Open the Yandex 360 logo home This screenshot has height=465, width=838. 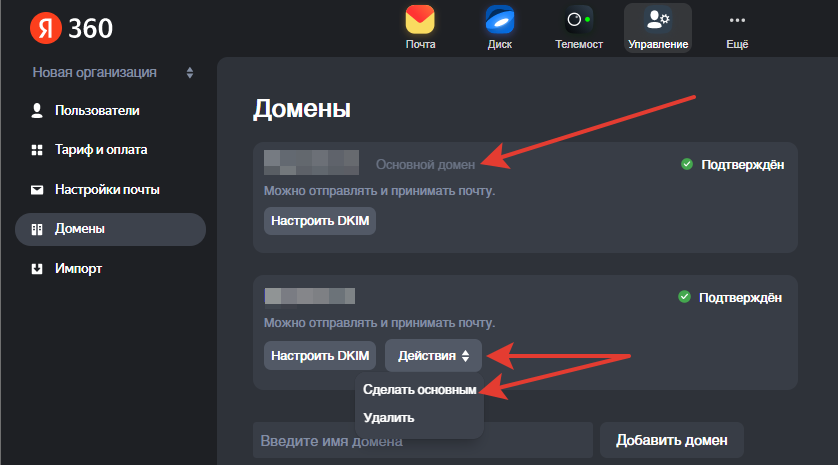[72, 28]
